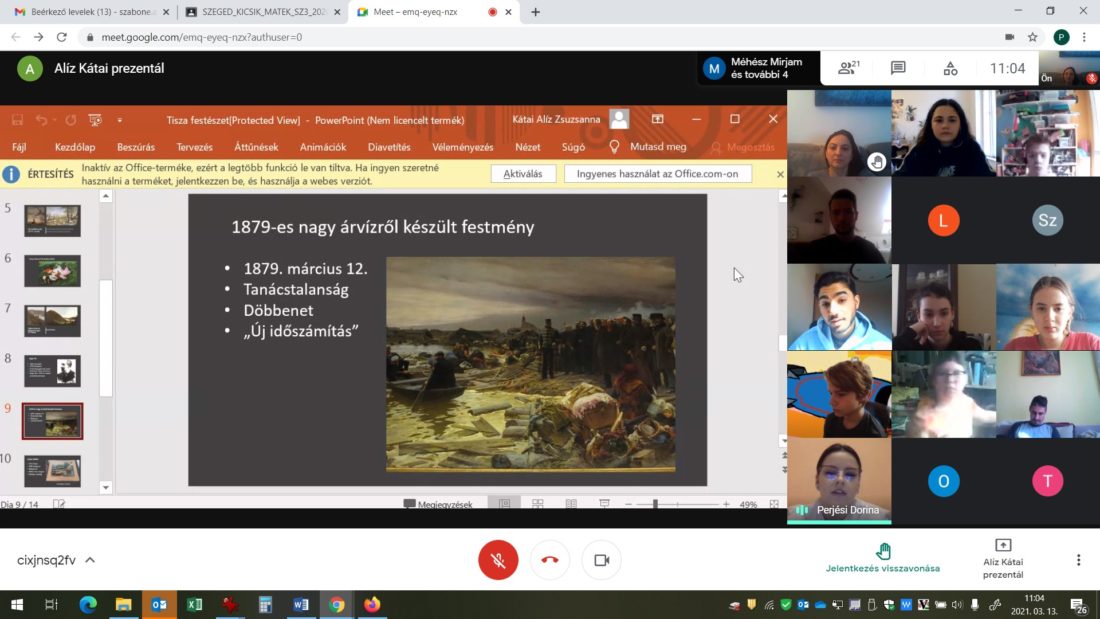Toggle the Megjegyzések notes pane
The image size is (1100, 619).
(438, 504)
